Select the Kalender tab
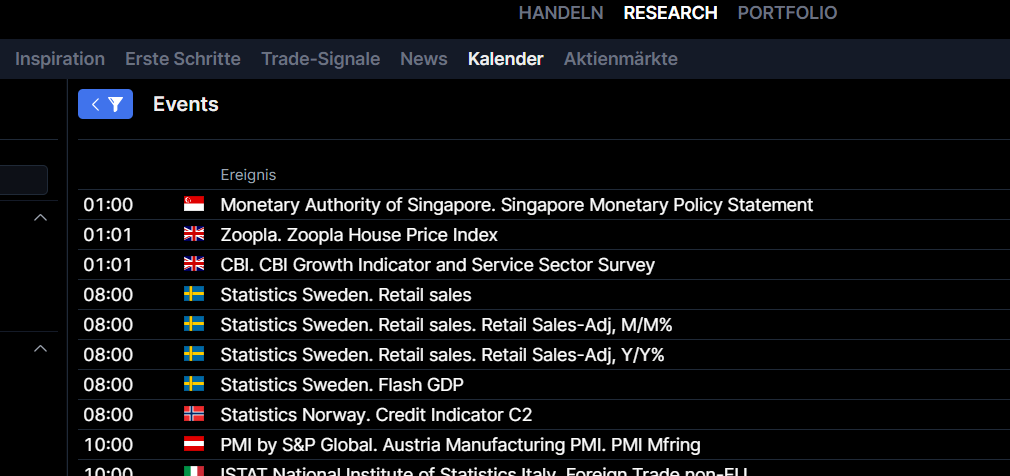Screen dimensions: 1010x476 506,59
